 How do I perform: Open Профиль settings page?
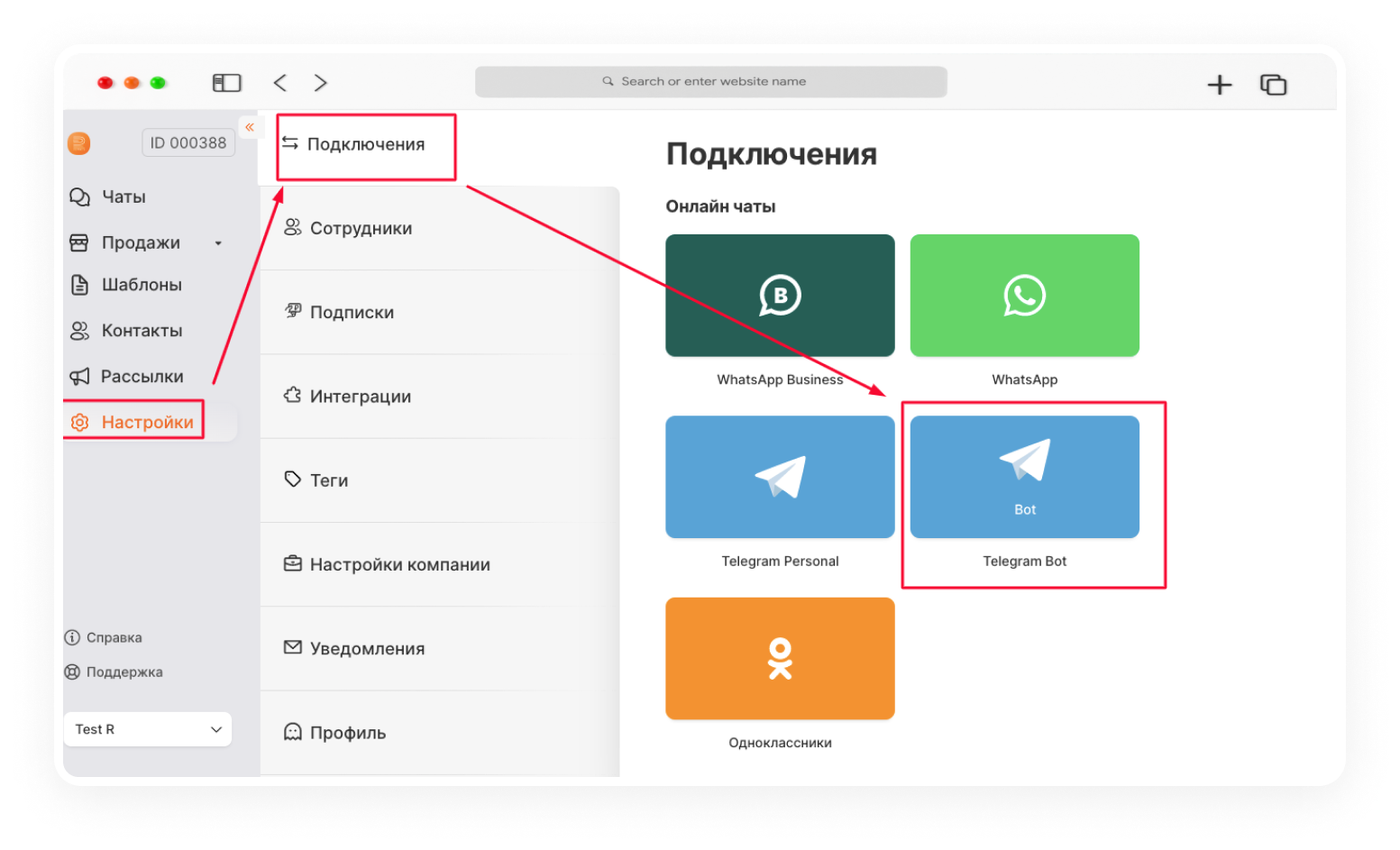point(348,733)
